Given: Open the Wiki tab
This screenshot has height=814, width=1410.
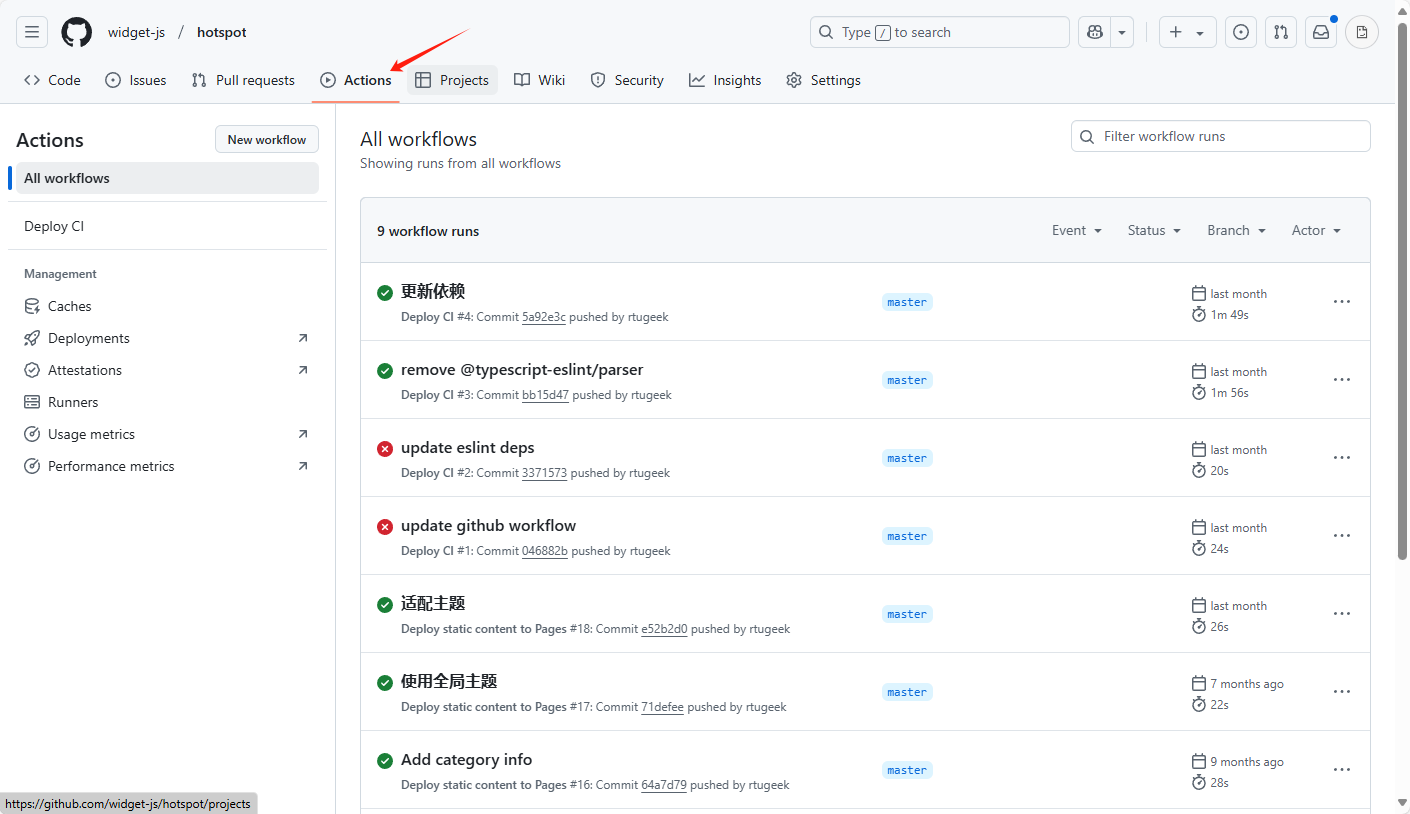Looking at the screenshot, I should pyautogui.click(x=540, y=80).
